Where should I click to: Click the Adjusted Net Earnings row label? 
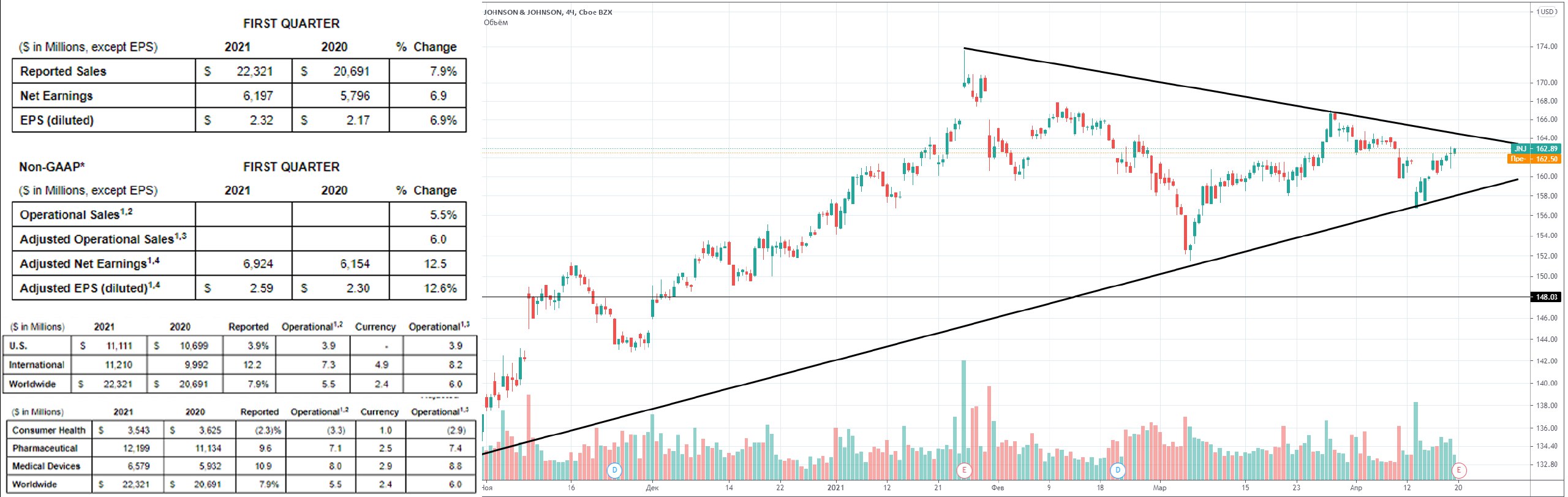(x=89, y=263)
